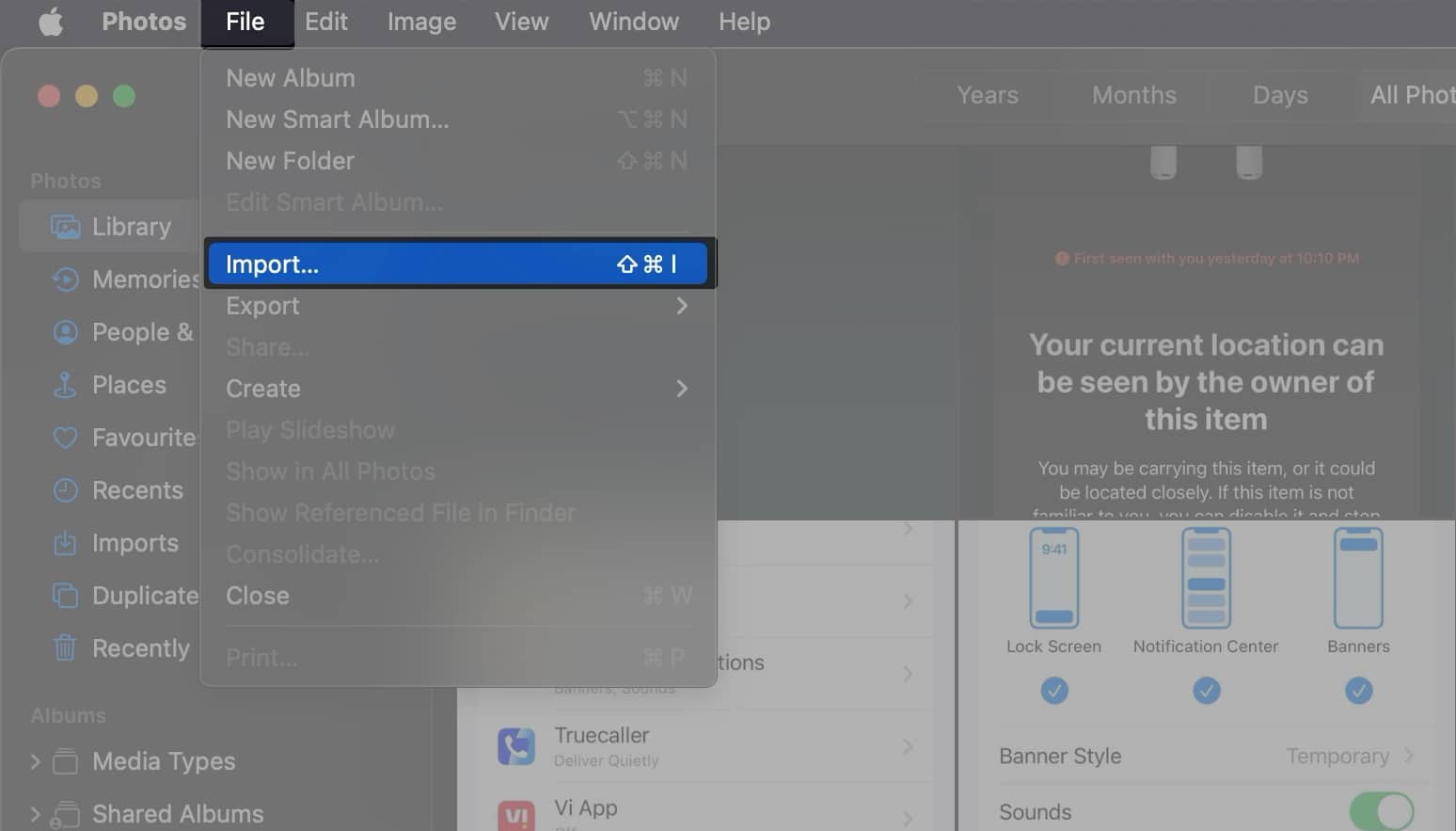Open the Library text label
1456x831 pixels.
(132, 227)
